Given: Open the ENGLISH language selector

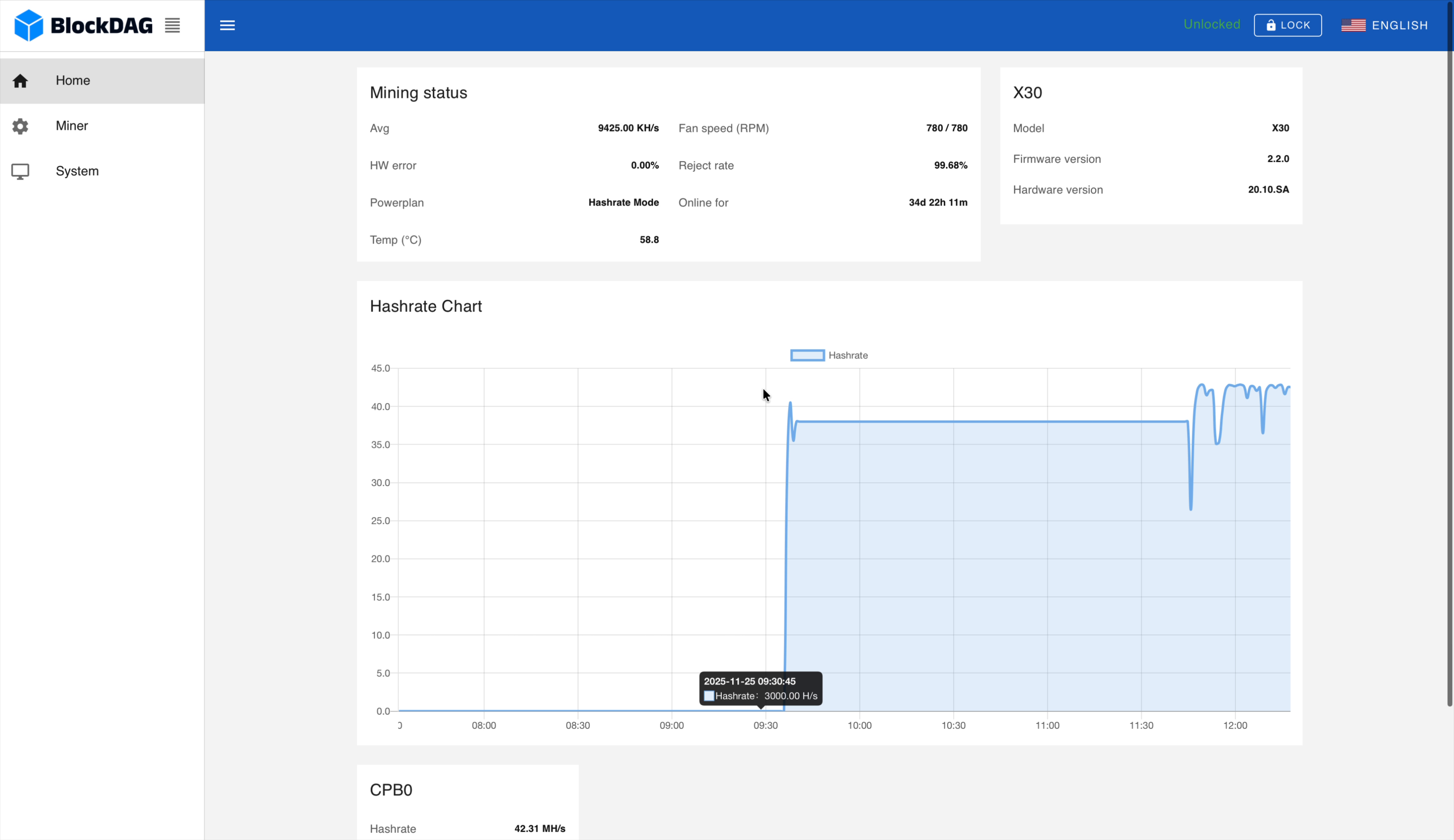Looking at the screenshot, I should point(1400,25).
